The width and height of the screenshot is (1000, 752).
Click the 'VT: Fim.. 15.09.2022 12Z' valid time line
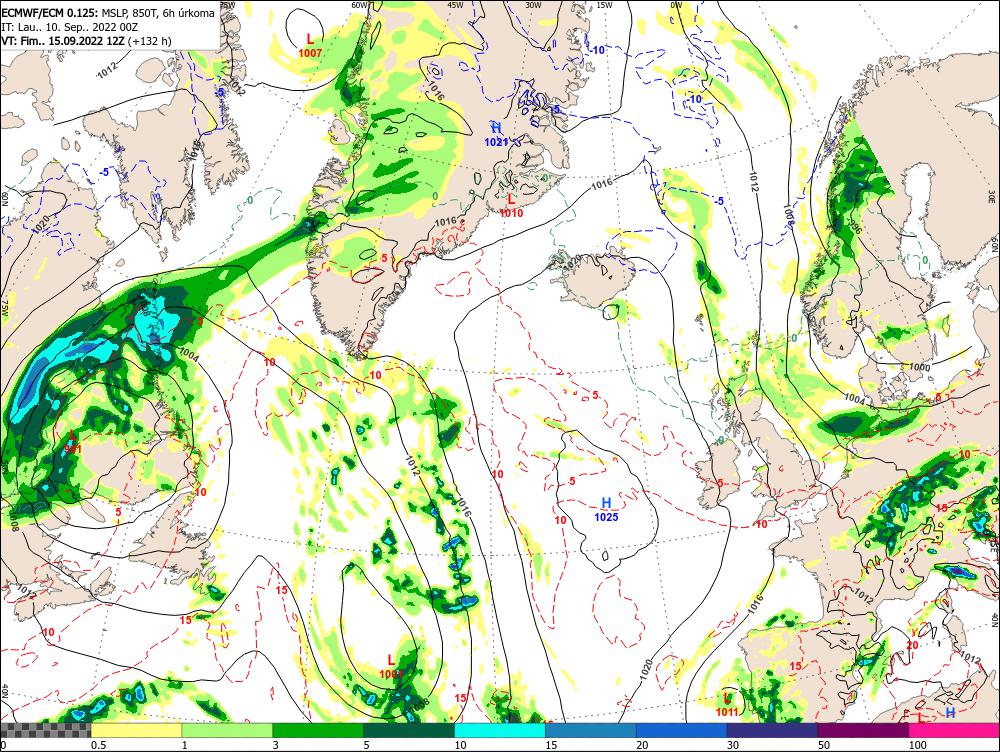coord(63,41)
